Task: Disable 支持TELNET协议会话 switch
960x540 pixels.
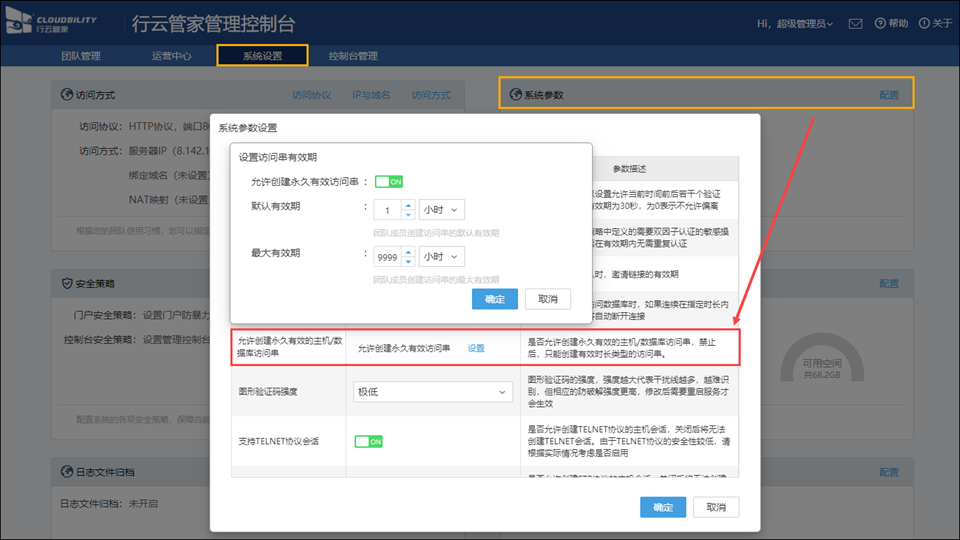Action: click(369, 441)
